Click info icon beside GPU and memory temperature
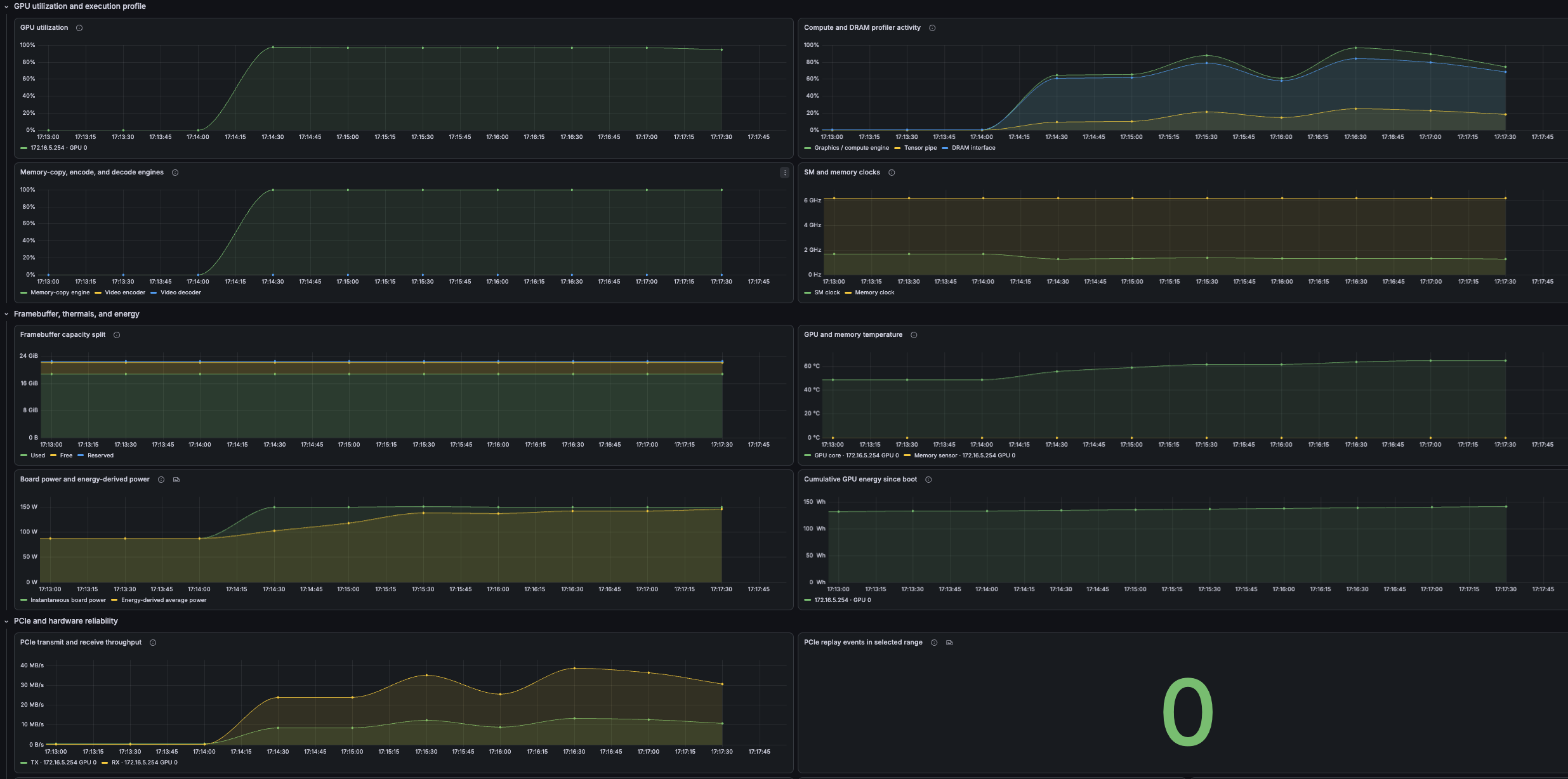Screen dimensions: 1568x779 tap(914, 335)
